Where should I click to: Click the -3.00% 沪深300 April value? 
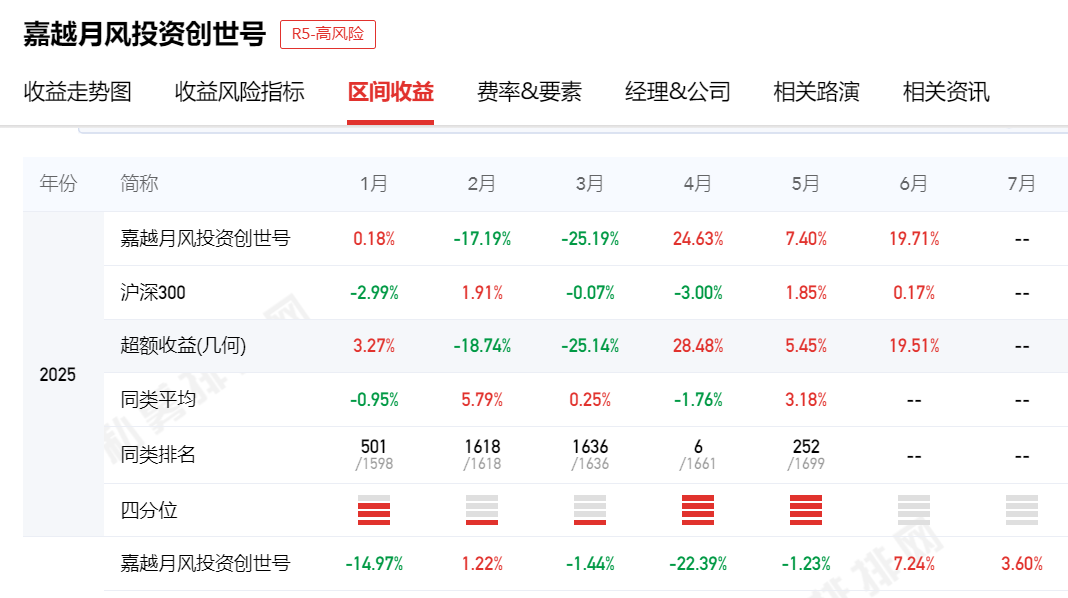[698, 293]
